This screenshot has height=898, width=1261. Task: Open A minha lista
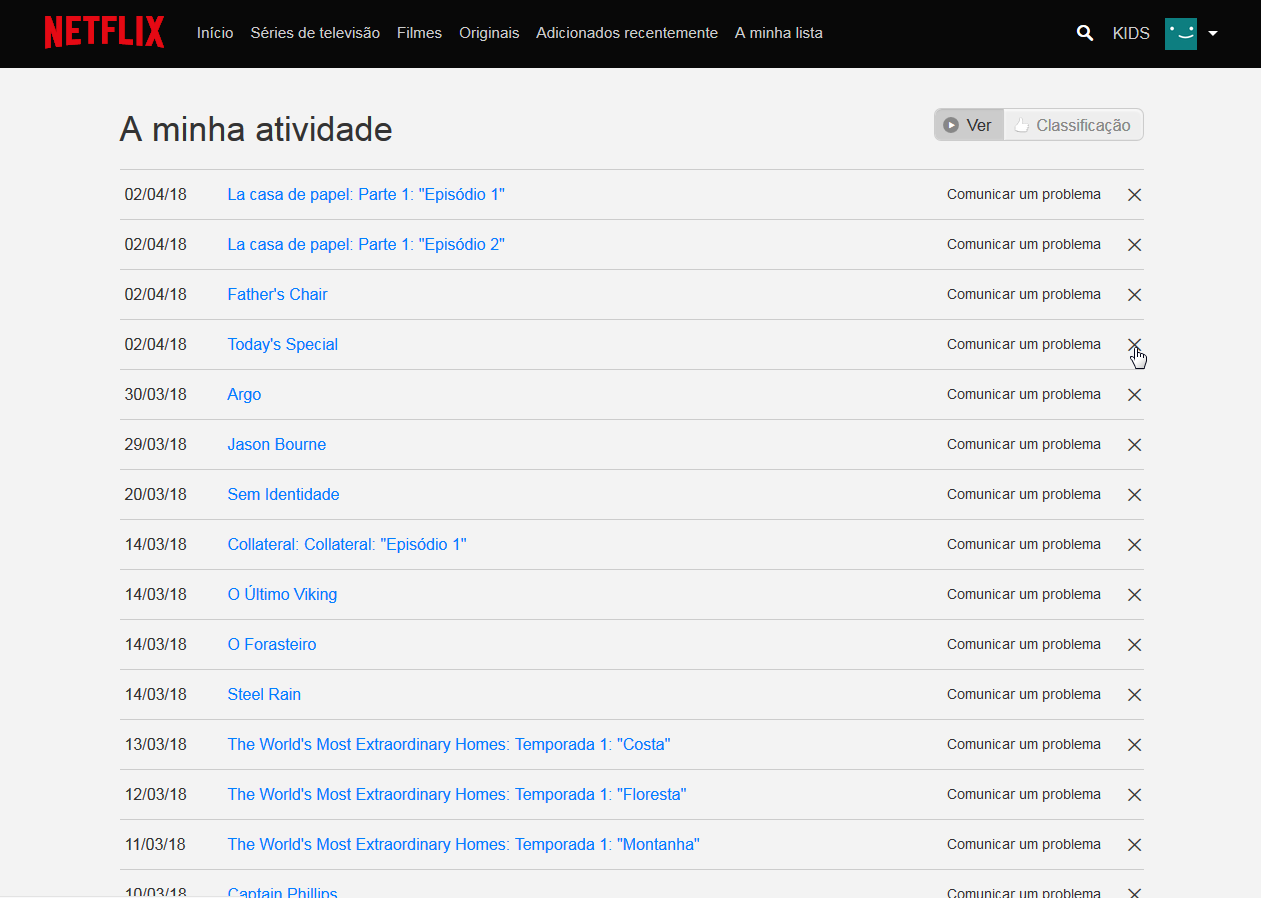coord(779,33)
